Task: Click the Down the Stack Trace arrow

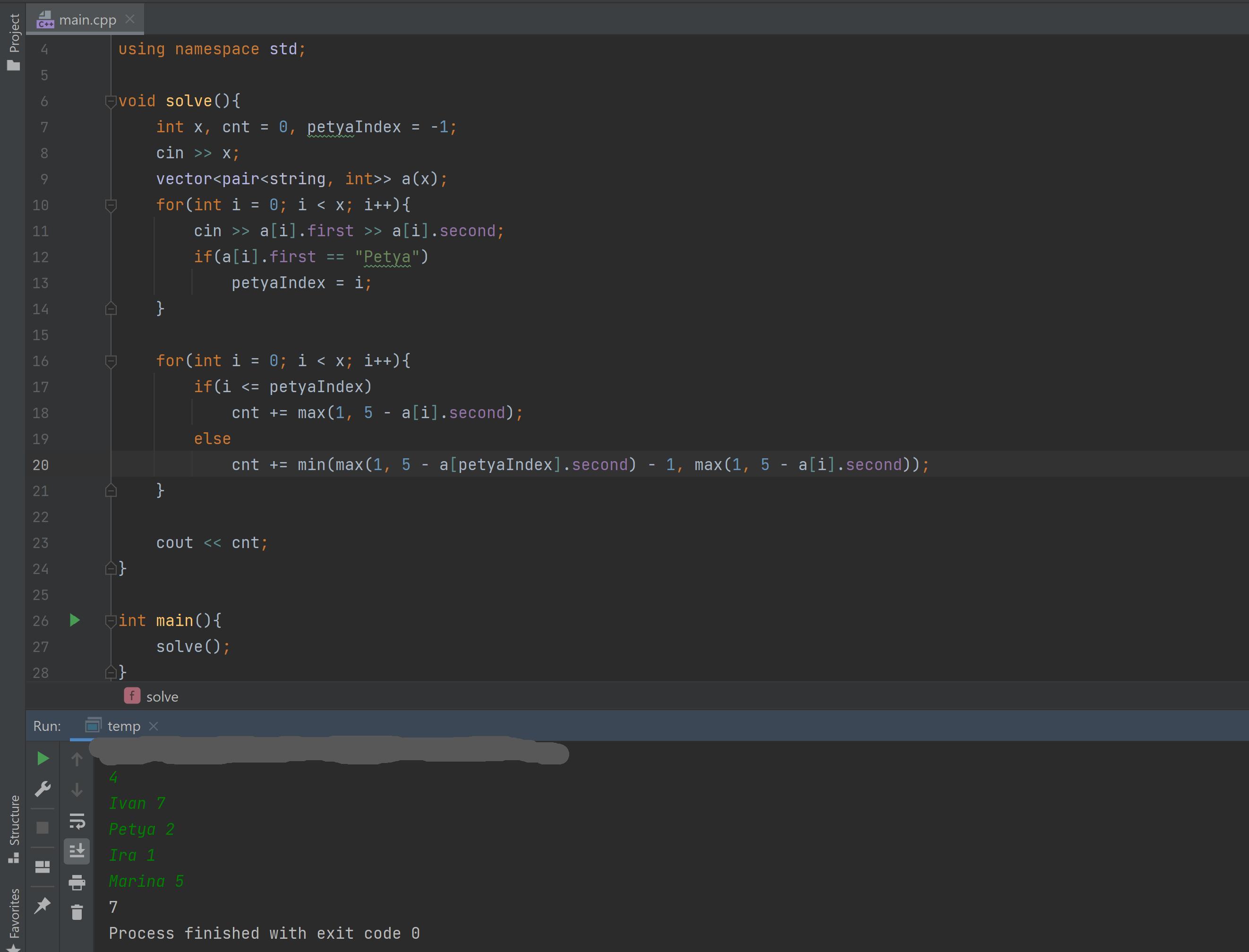Action: coord(77,789)
